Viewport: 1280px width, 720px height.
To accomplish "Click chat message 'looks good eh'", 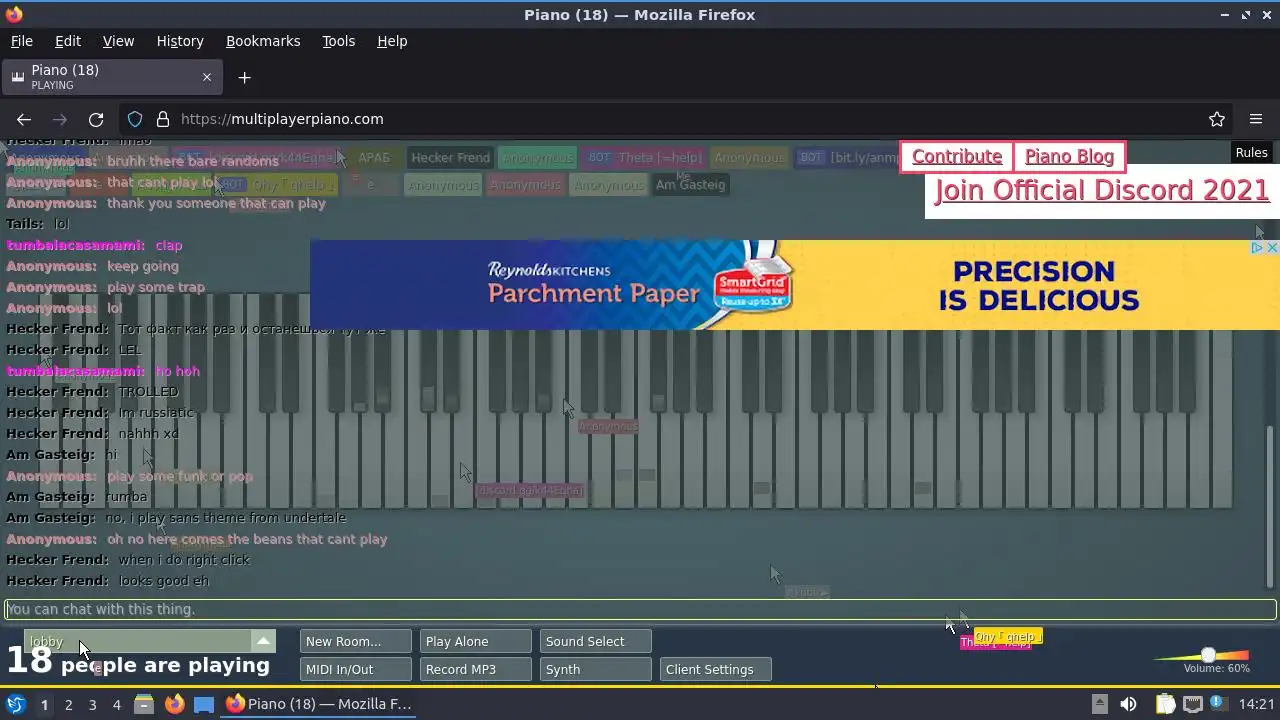I will point(164,581).
